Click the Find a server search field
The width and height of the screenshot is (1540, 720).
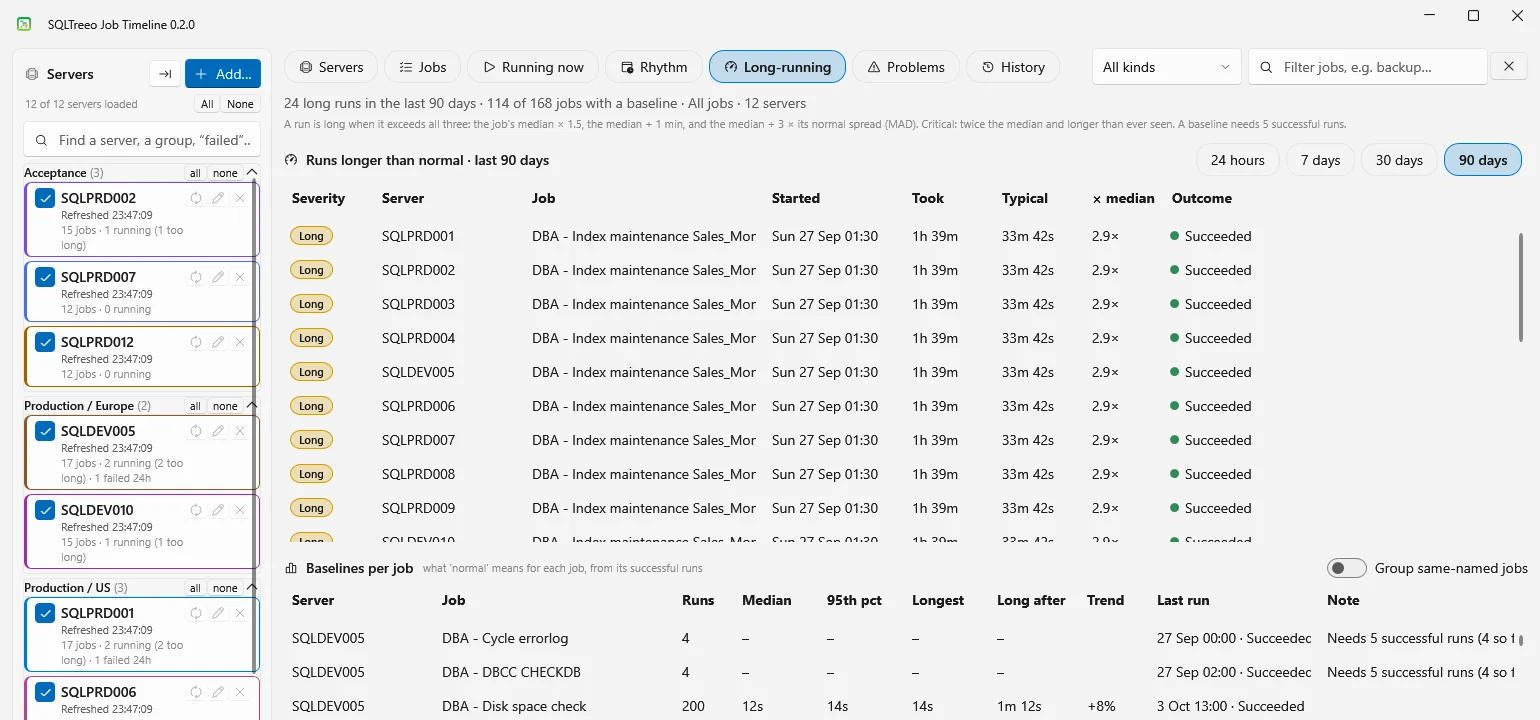143,141
